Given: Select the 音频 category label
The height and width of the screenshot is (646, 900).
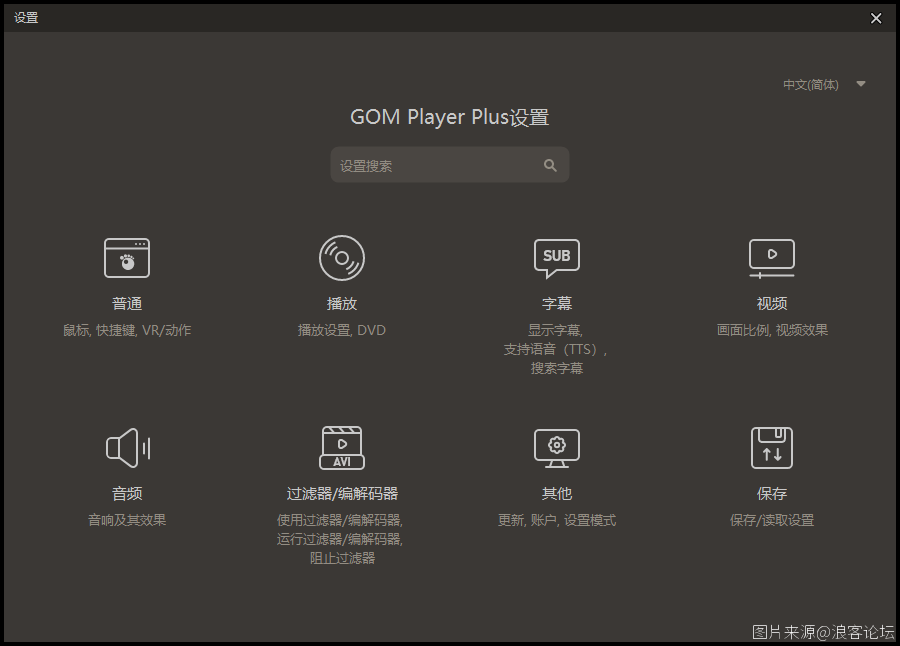Looking at the screenshot, I should click(x=127, y=493).
